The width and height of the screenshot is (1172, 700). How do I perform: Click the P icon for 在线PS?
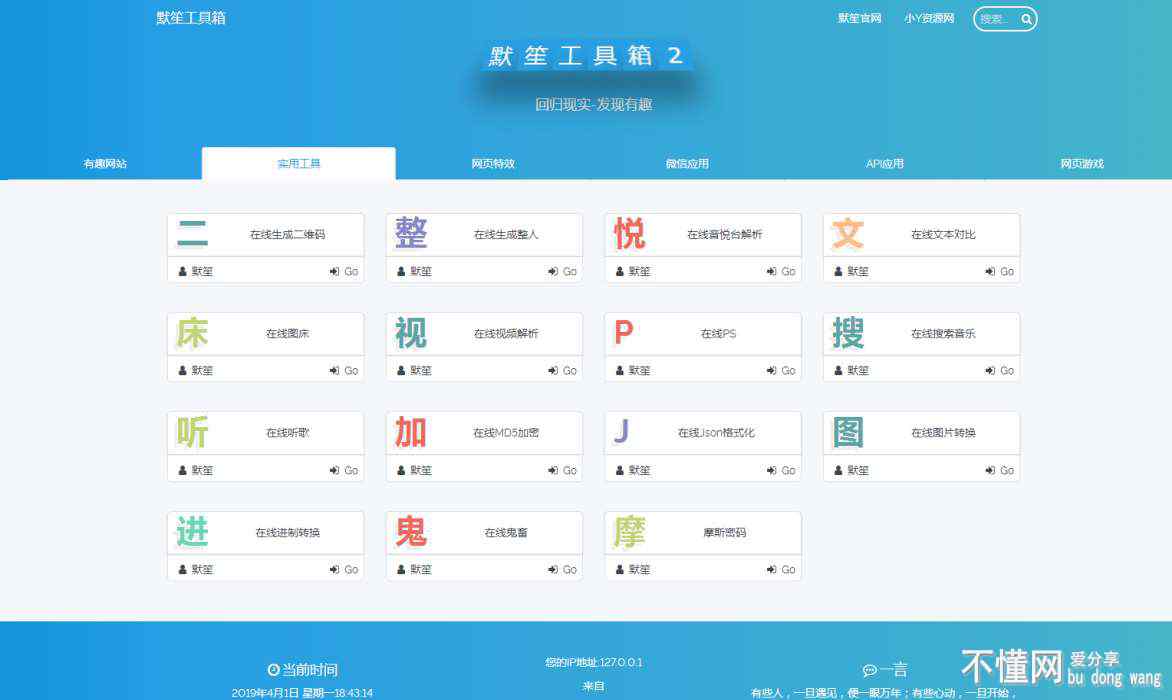click(623, 333)
